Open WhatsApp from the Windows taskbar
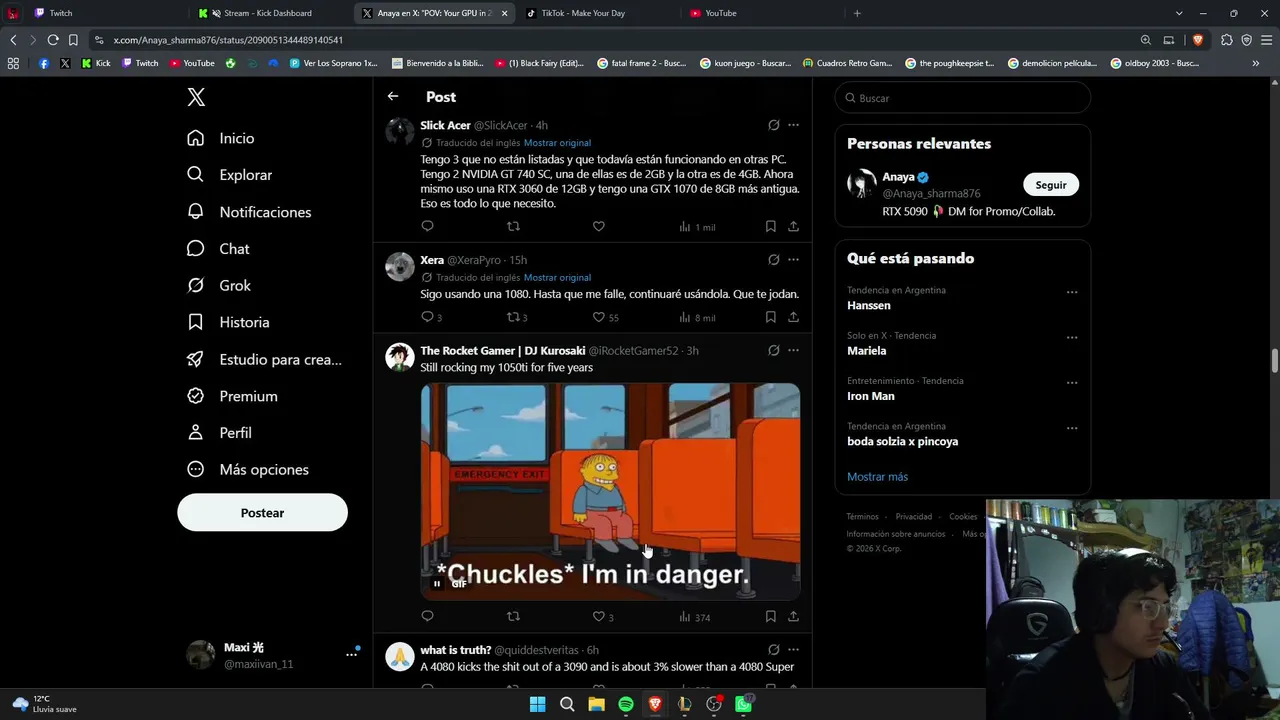1280x720 pixels. click(743, 705)
